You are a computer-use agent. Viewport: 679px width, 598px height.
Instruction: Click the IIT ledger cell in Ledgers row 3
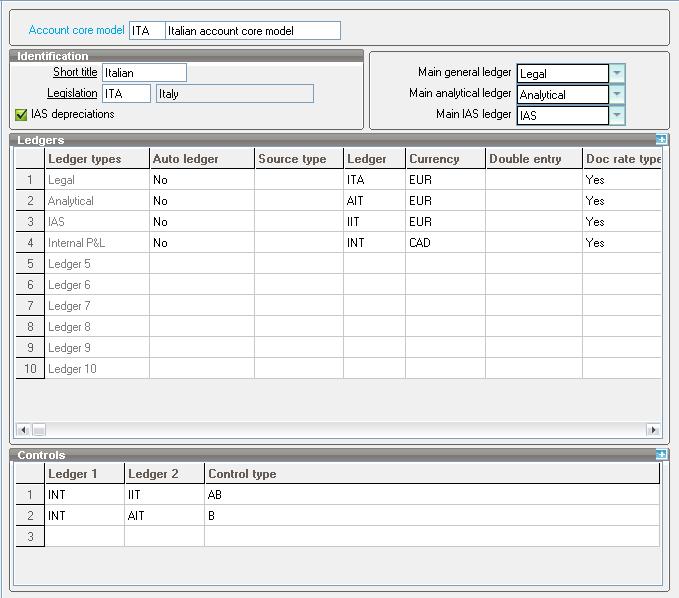pyautogui.click(x=374, y=222)
